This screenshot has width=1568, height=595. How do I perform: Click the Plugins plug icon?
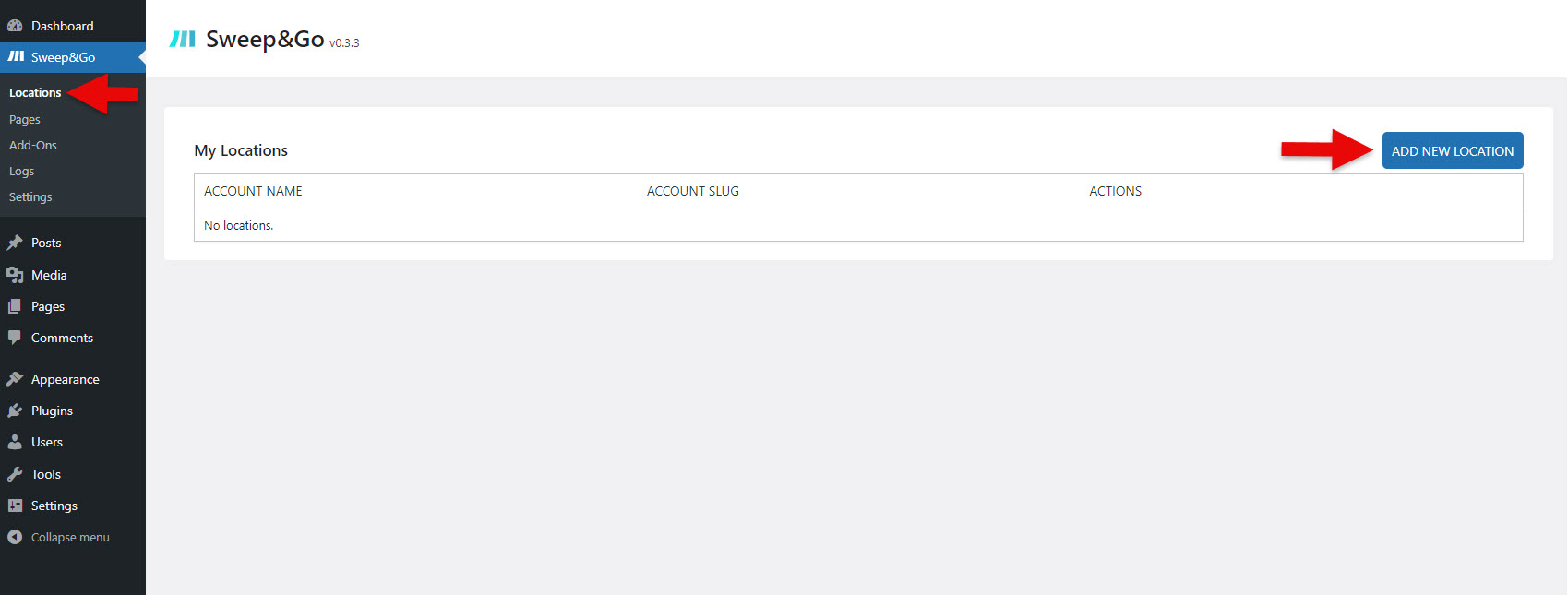click(15, 411)
